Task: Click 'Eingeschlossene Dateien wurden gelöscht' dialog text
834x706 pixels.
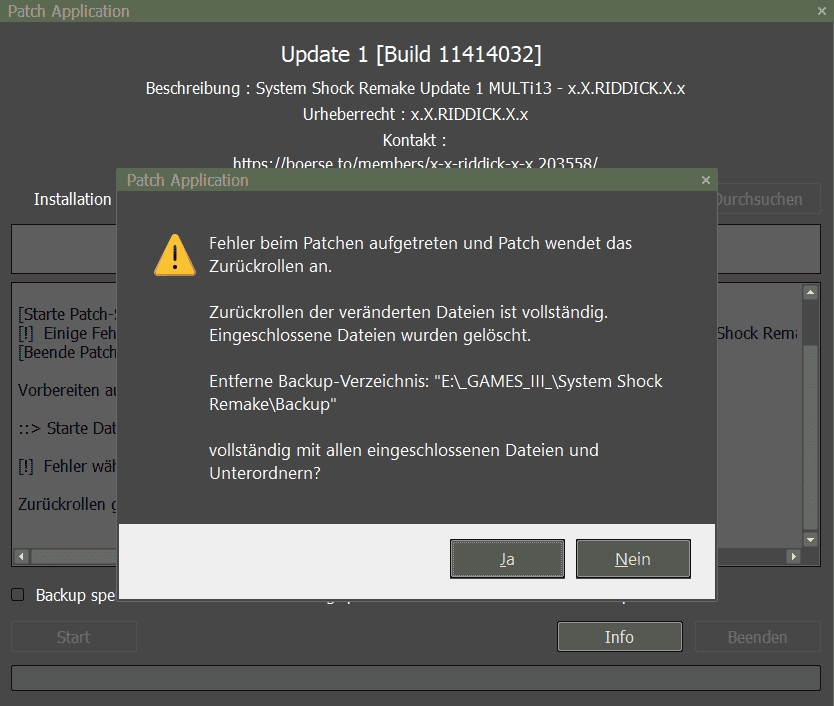Action: (370, 336)
